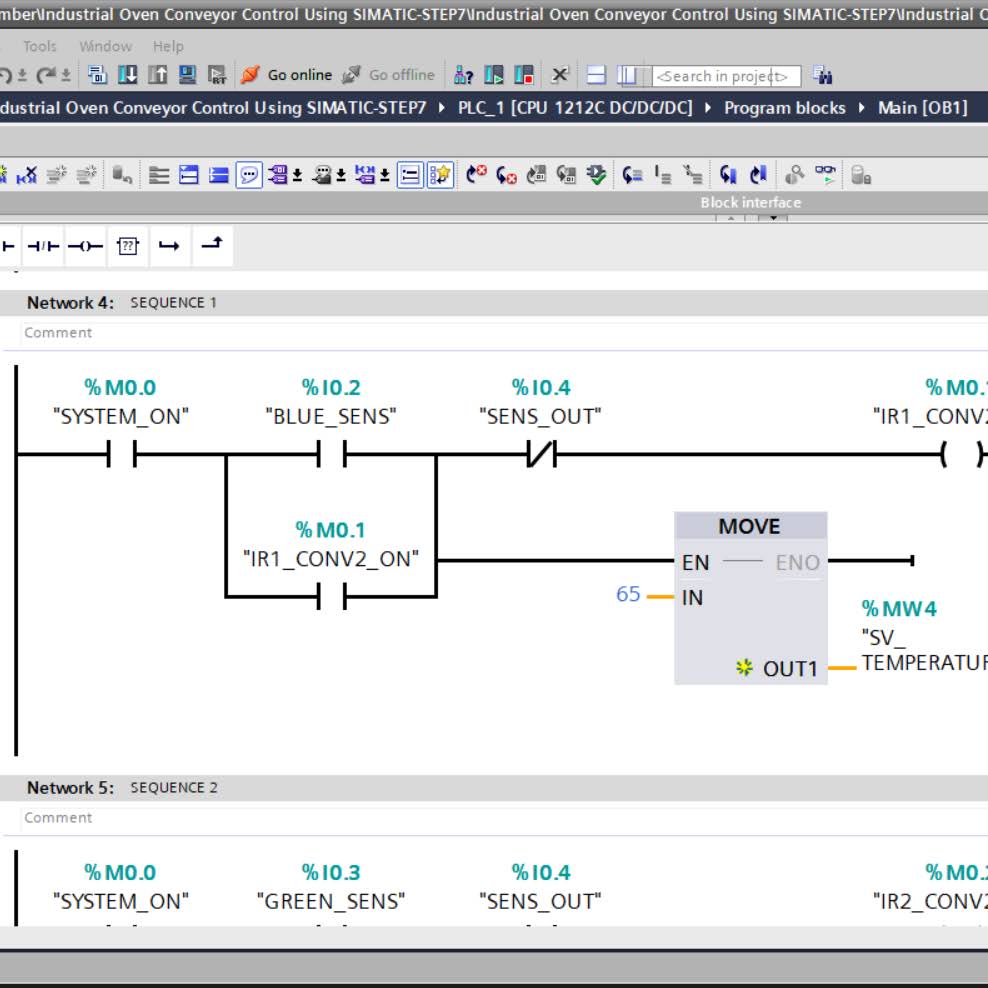The image size is (988, 988).
Task: Click the Start runtime (RT) icon
Action: 217,75
